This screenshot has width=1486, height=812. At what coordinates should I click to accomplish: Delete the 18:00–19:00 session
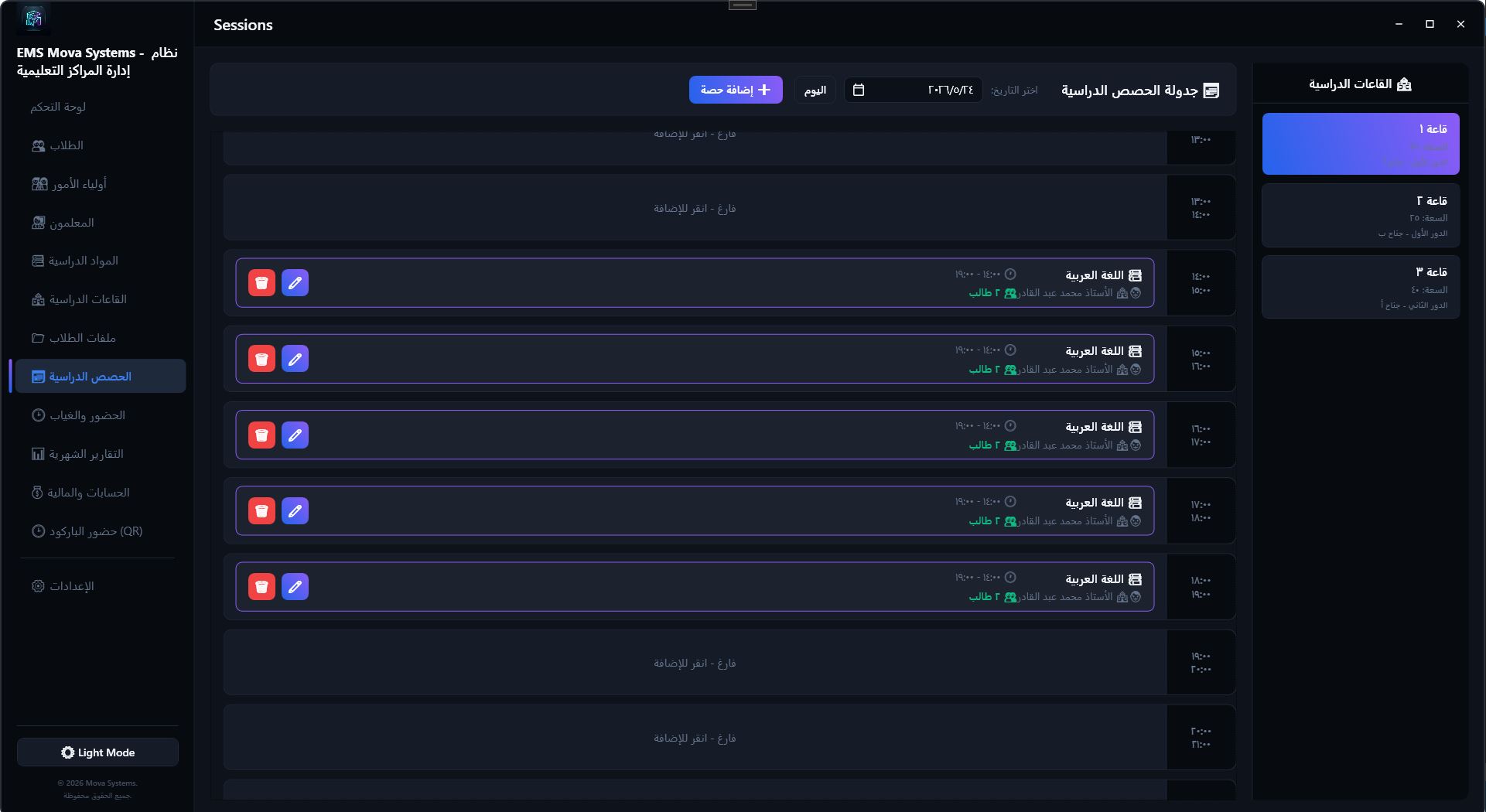pyautogui.click(x=261, y=586)
